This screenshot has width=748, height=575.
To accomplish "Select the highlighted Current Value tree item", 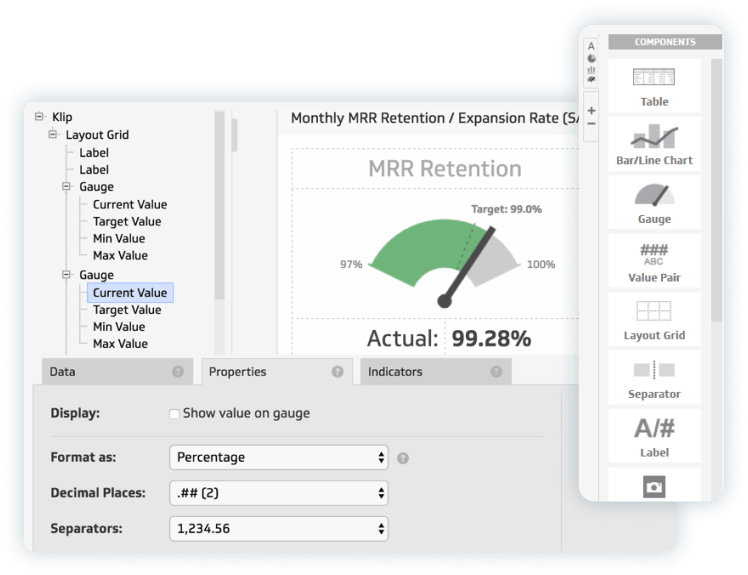I will pos(130,293).
